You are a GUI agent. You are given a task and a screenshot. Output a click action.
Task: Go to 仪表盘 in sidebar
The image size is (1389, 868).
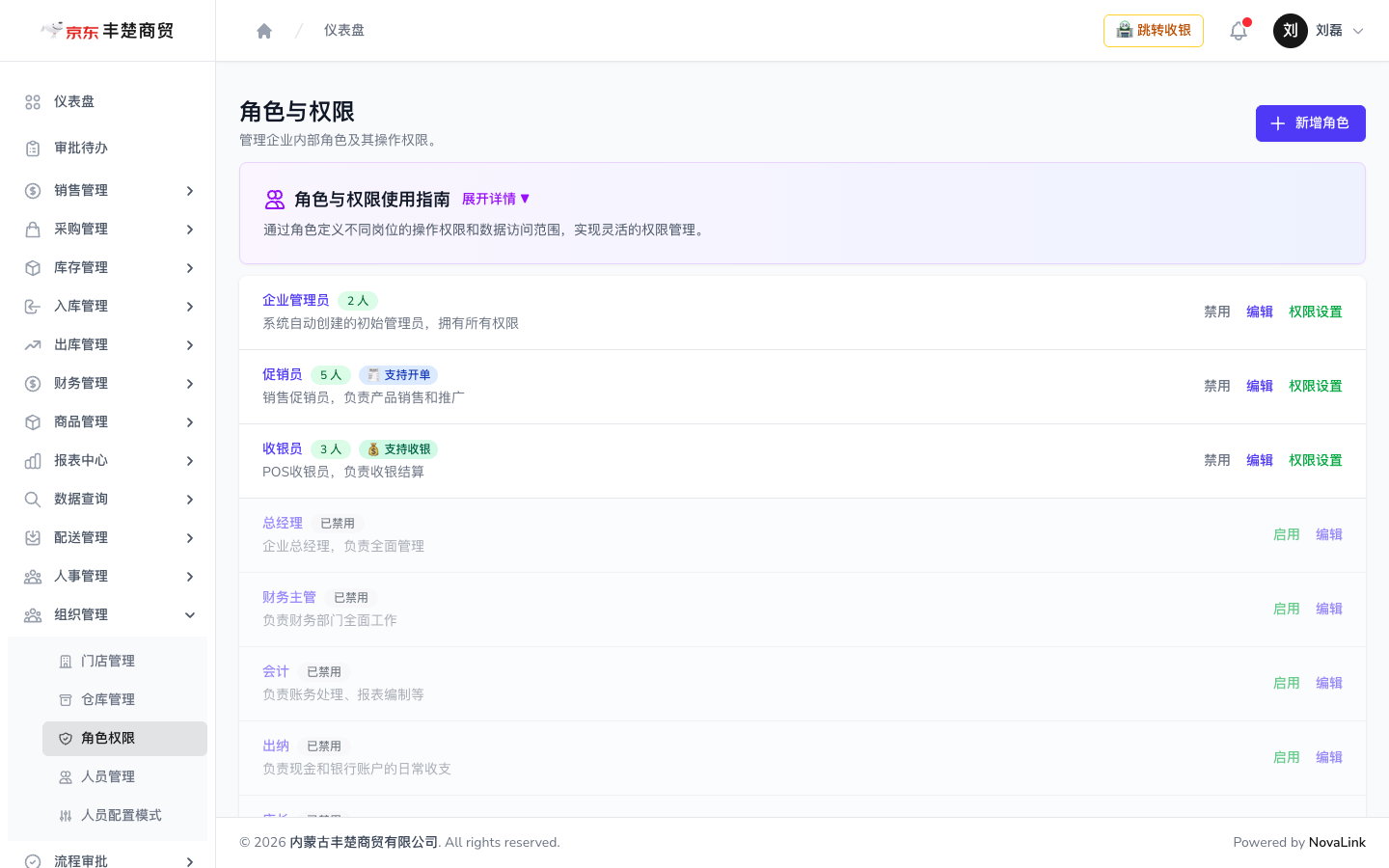(x=107, y=102)
